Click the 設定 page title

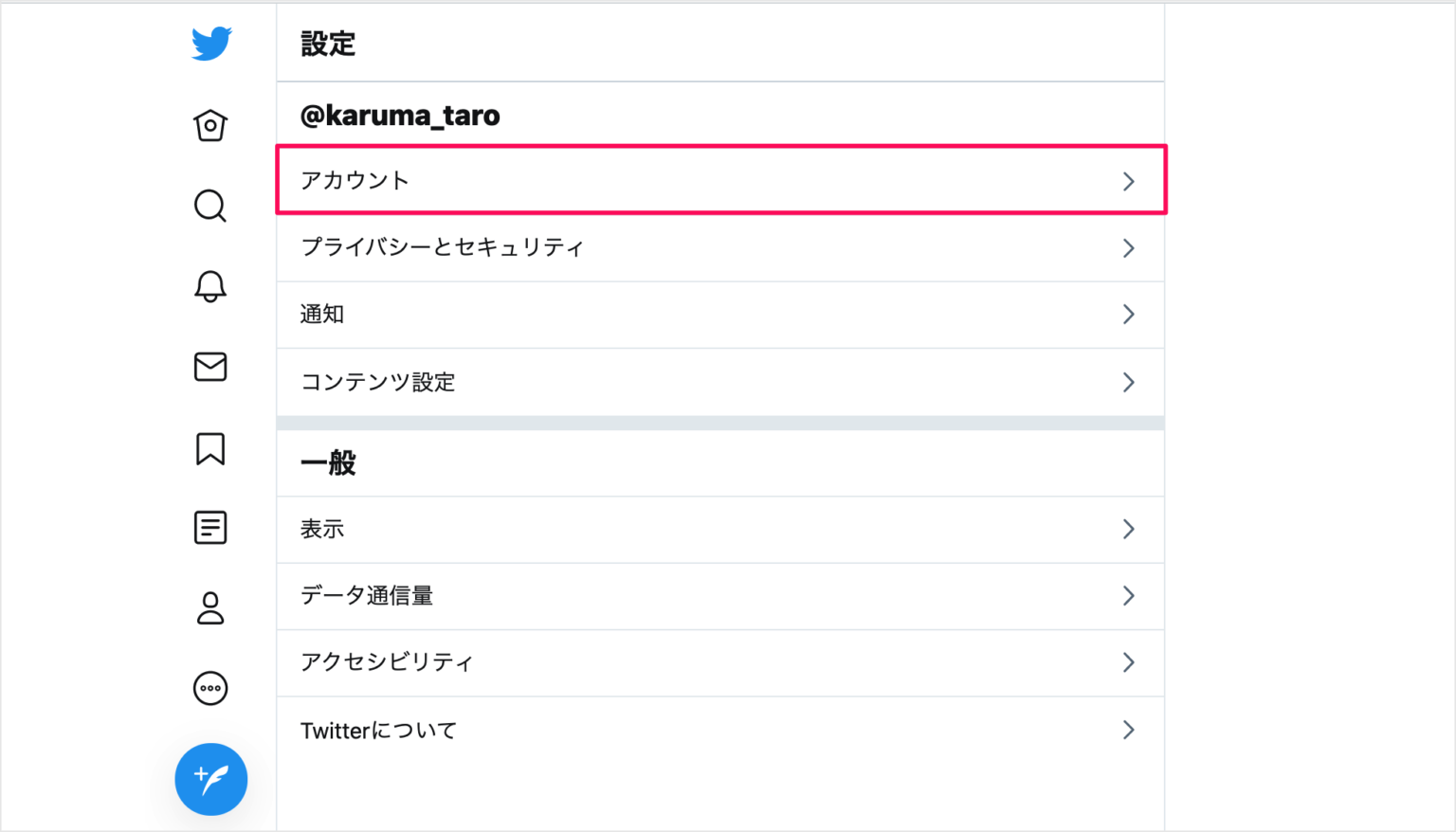click(328, 43)
